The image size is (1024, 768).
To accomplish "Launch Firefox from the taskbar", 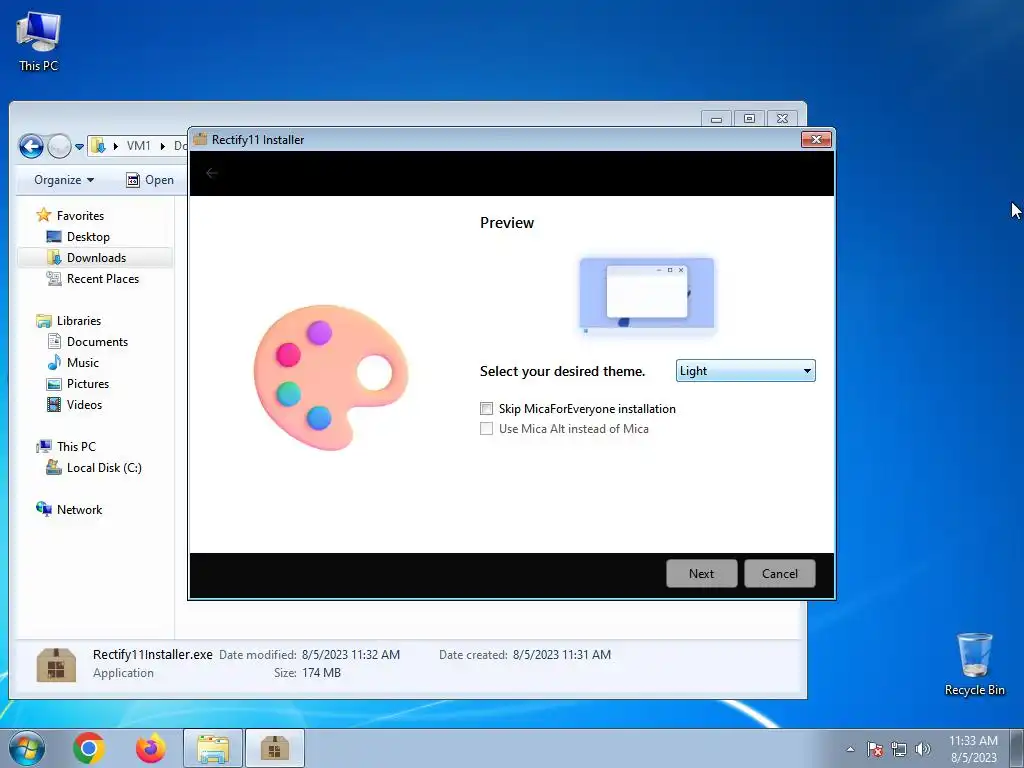I will point(150,748).
